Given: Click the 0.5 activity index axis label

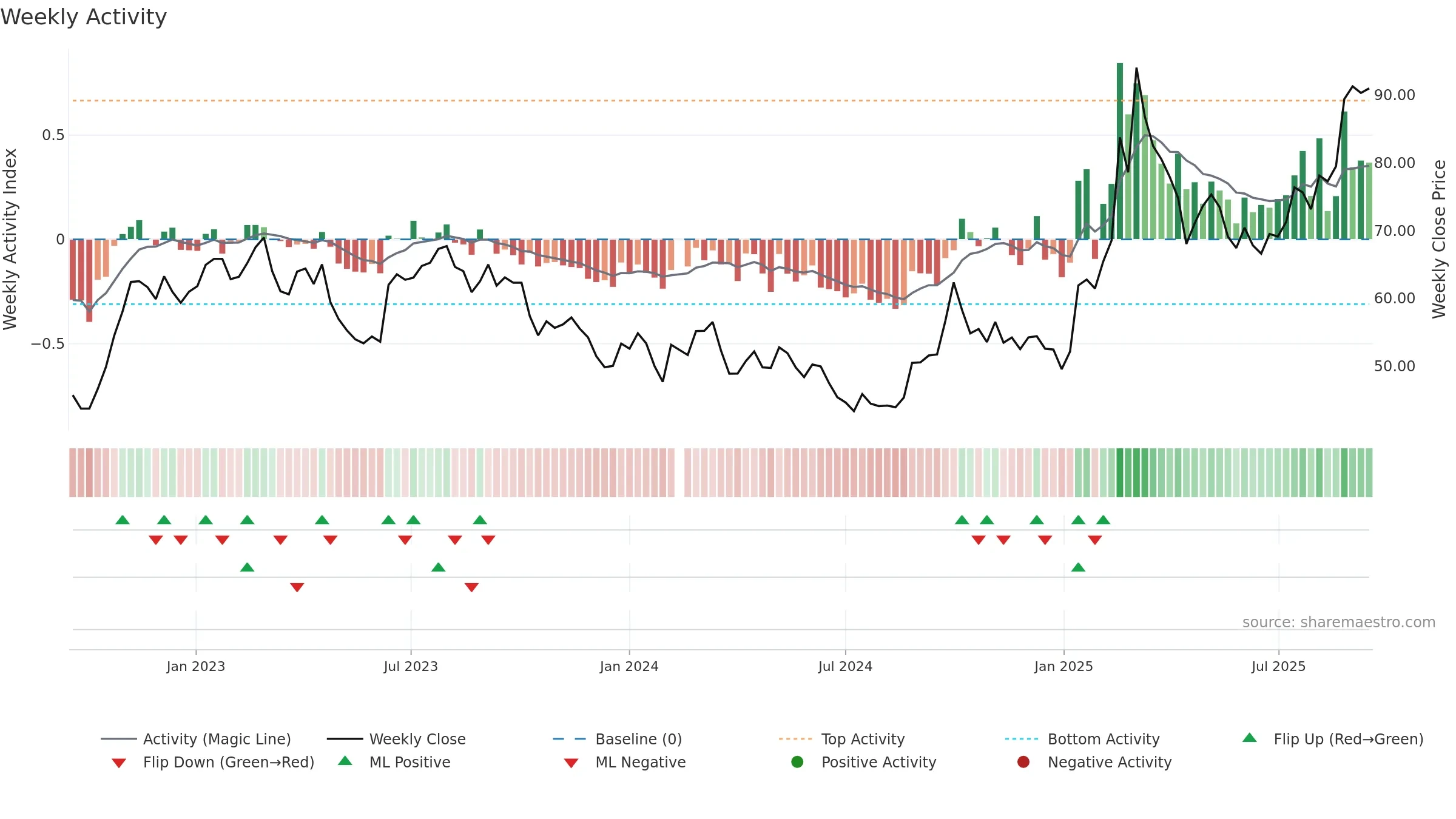Looking at the screenshot, I should coord(53,135).
